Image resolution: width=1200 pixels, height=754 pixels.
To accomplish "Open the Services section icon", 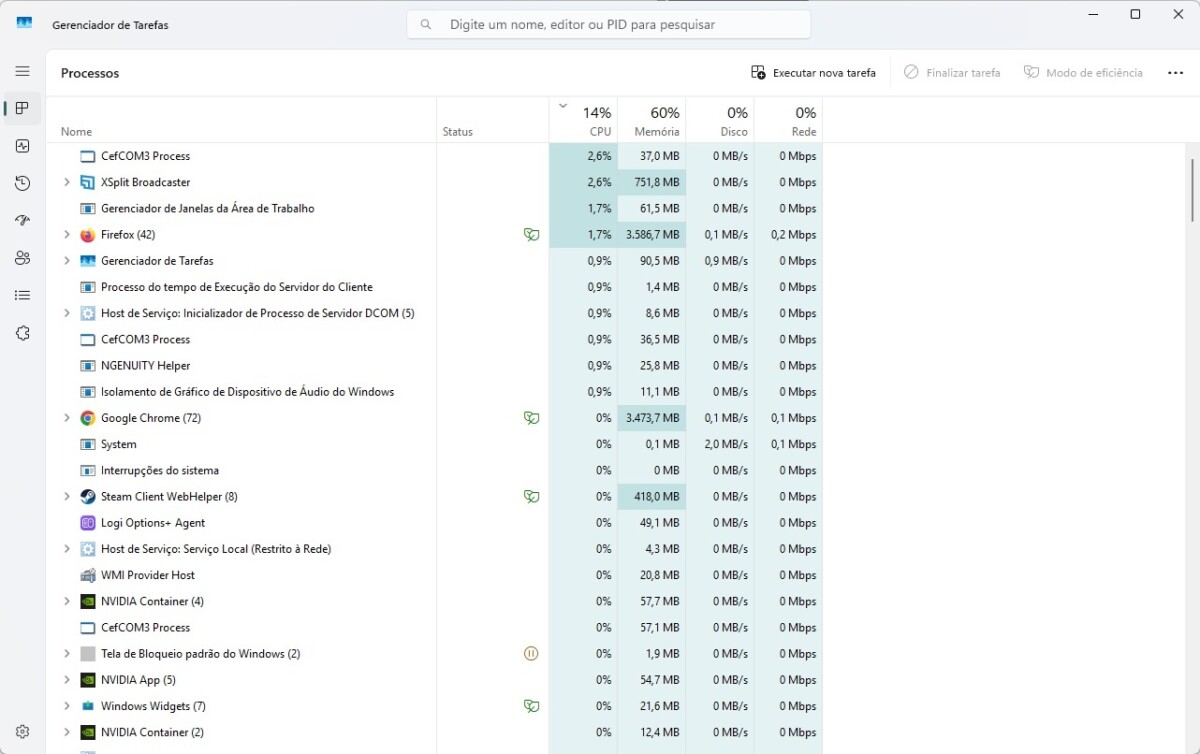I will tap(22, 332).
